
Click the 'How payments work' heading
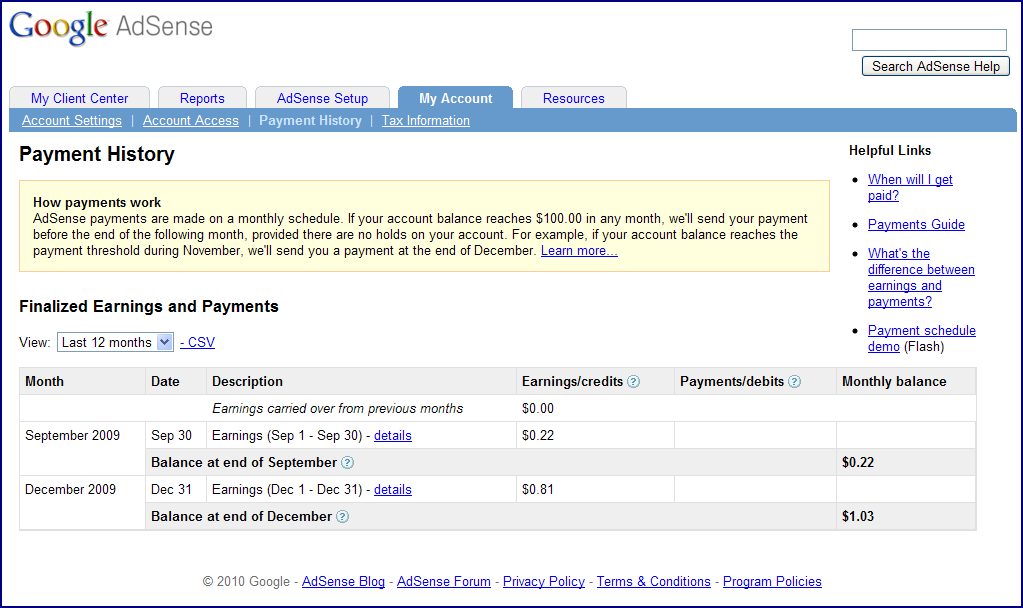click(x=97, y=202)
